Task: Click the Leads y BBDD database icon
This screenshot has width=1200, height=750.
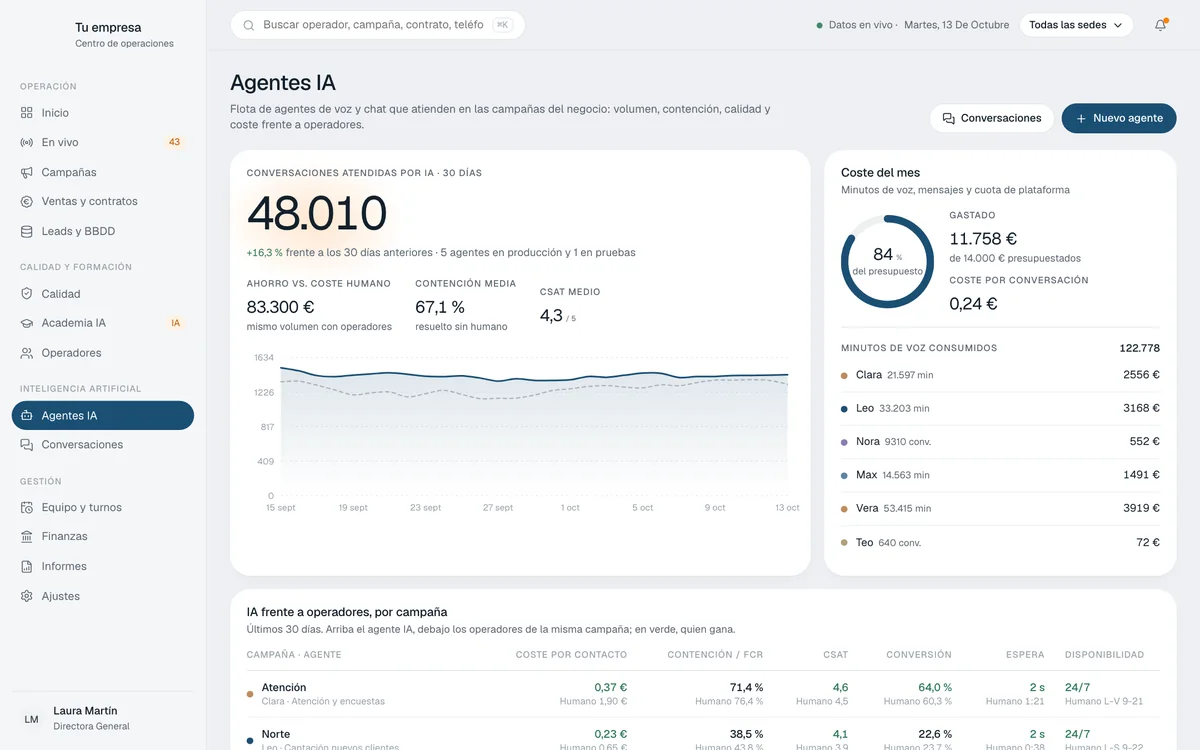Action: (x=27, y=231)
